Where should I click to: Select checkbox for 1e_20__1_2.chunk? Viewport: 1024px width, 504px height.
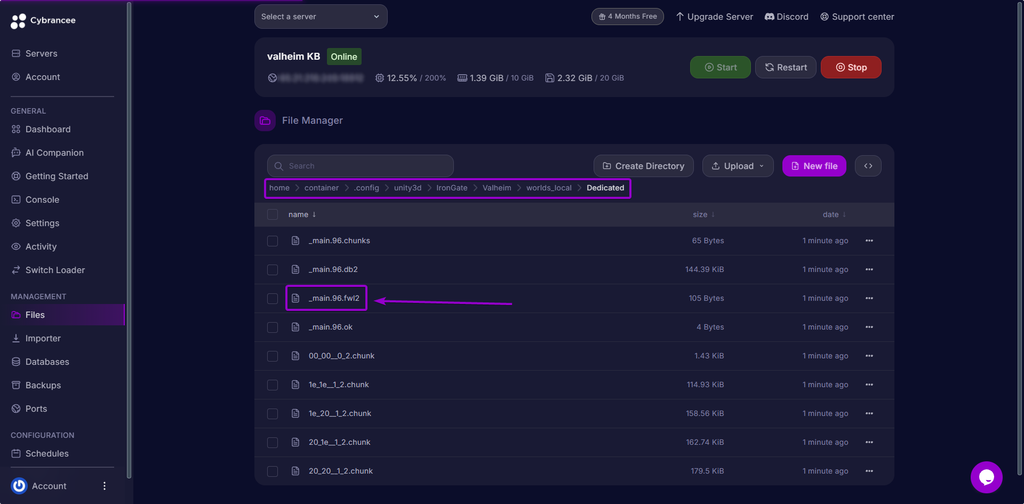click(x=272, y=413)
